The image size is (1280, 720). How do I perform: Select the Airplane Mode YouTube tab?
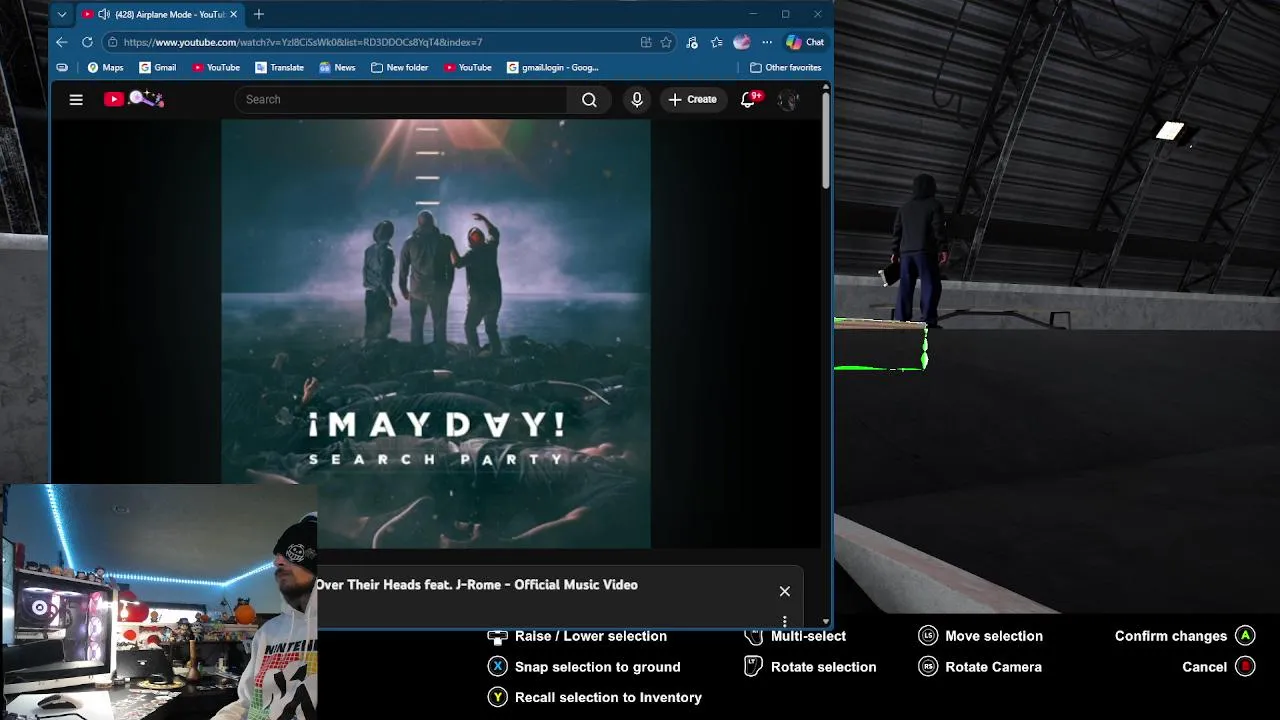[x=160, y=14]
